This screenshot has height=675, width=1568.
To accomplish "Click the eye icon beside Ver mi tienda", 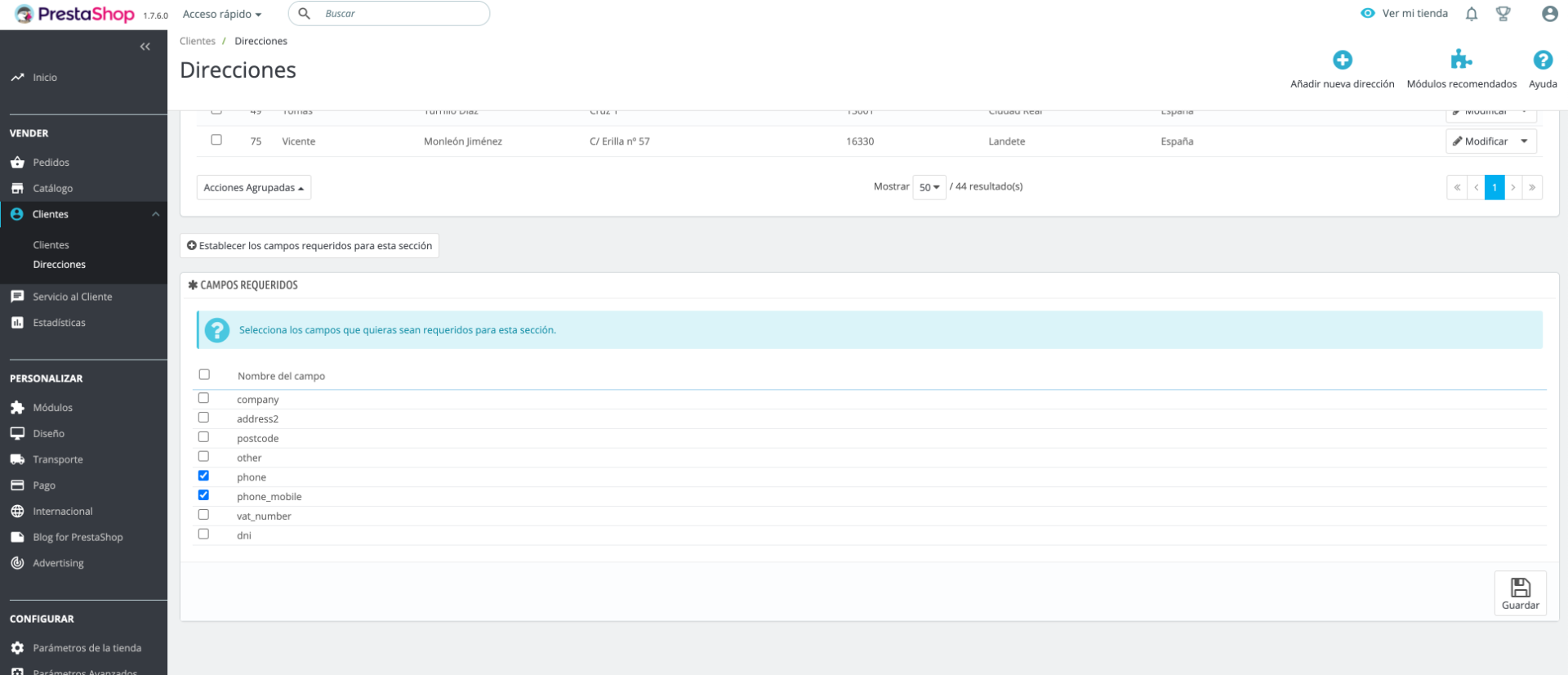I will 1368,13.
